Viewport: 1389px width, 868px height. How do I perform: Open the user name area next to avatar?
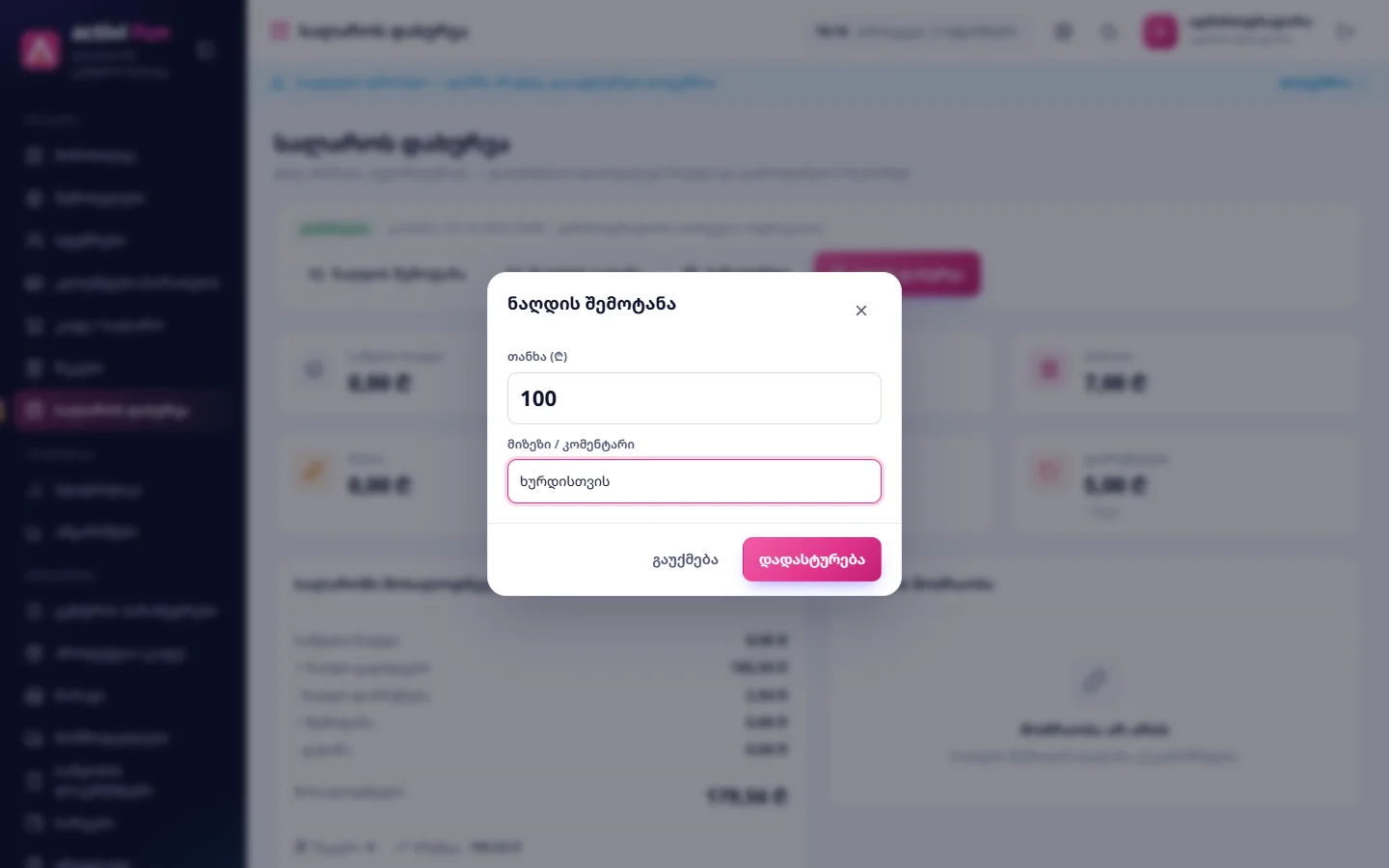click(1250, 30)
